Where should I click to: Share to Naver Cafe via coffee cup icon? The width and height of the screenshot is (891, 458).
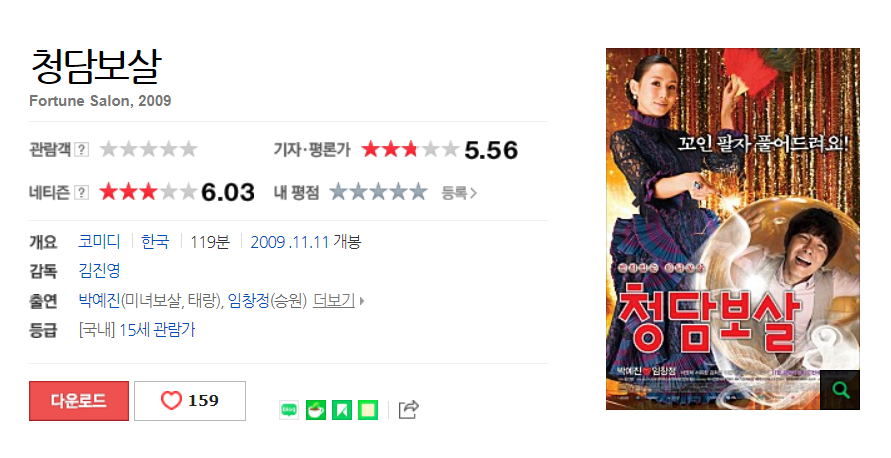316,410
